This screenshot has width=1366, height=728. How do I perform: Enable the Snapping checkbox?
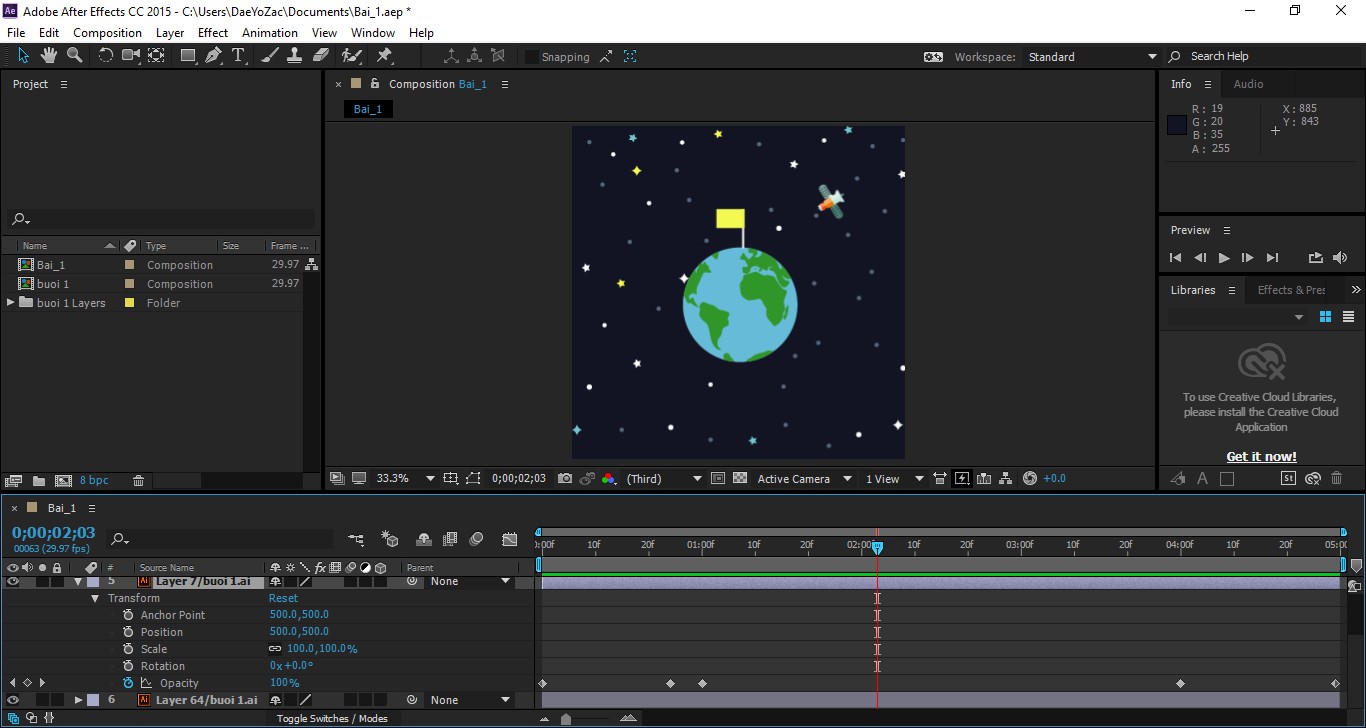[532, 57]
